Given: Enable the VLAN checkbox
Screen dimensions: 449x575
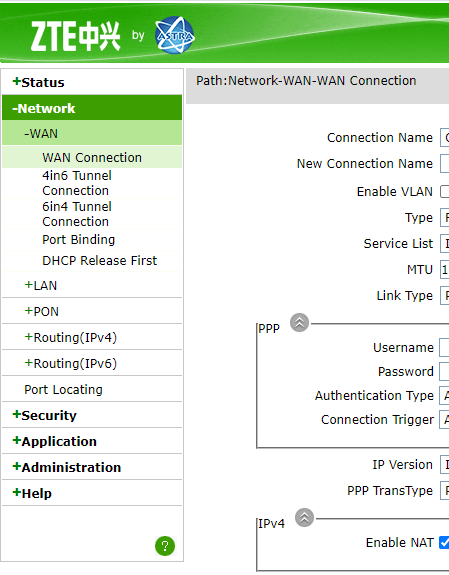Looking at the screenshot, I should [445, 191].
